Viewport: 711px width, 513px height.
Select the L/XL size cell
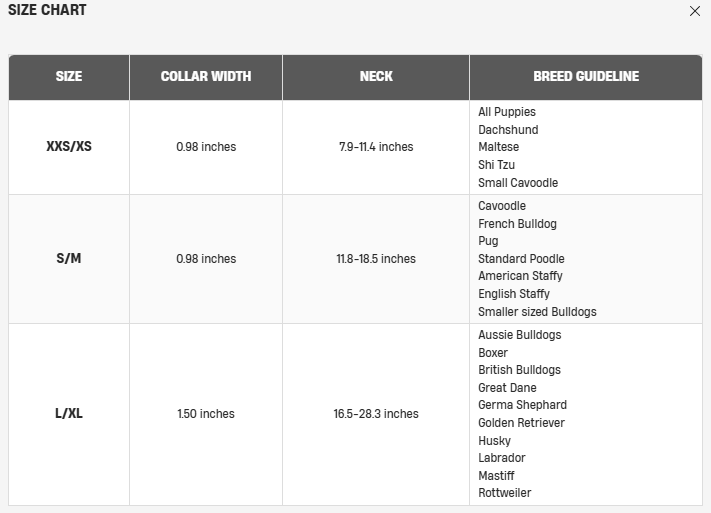tap(69, 414)
